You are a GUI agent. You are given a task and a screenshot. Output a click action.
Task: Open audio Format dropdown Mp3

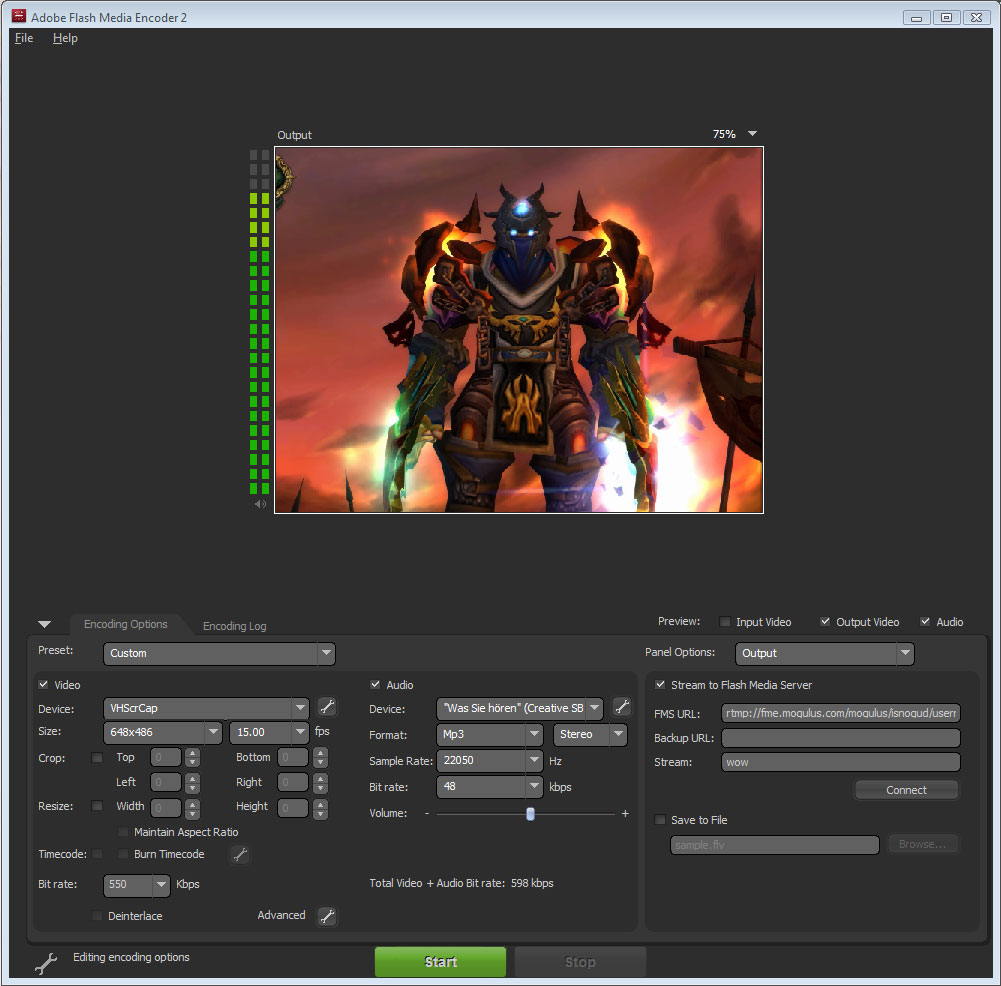pos(490,735)
